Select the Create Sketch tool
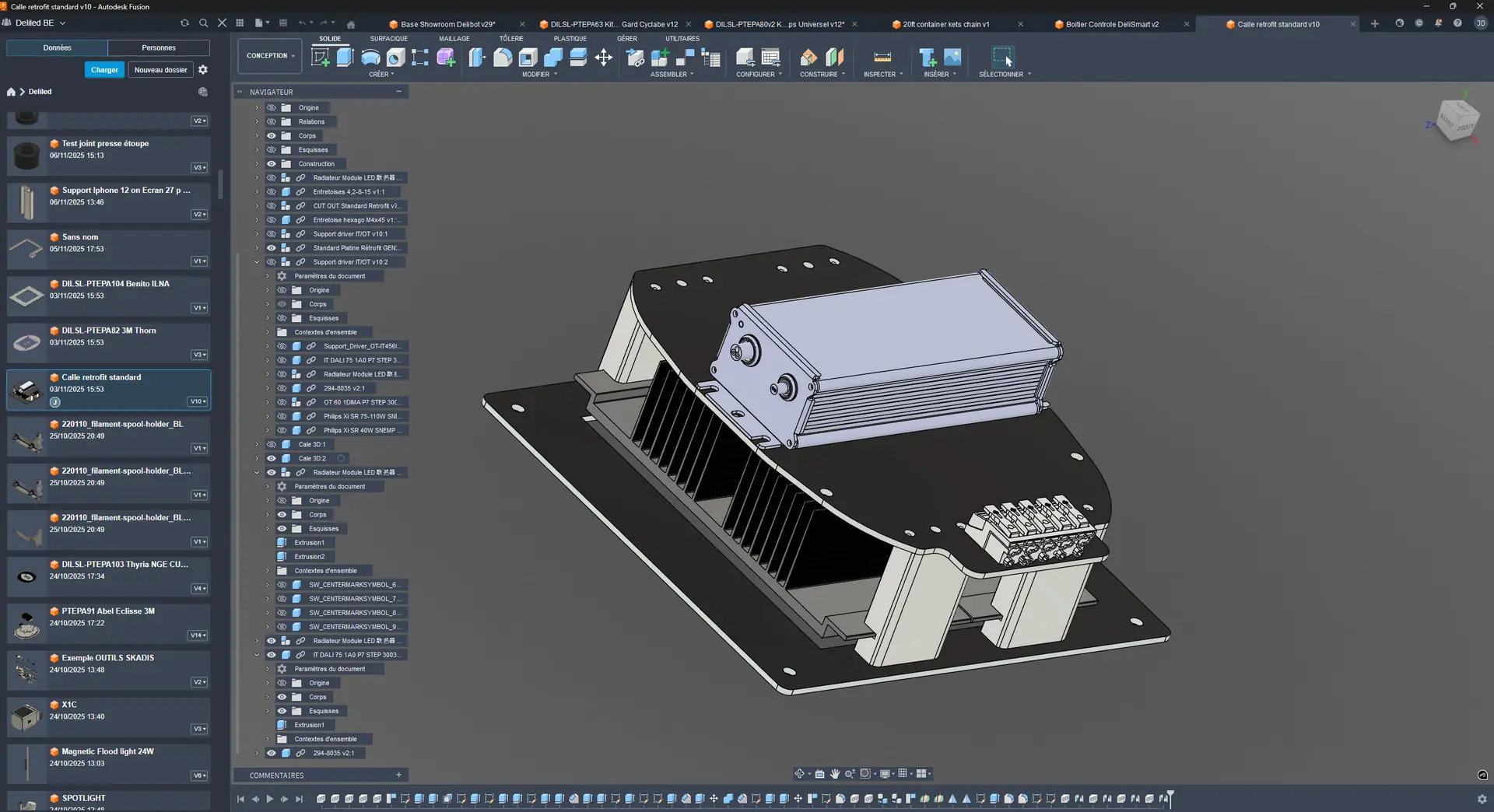Screen dimensions: 1494x812 pyautogui.click(x=320, y=58)
